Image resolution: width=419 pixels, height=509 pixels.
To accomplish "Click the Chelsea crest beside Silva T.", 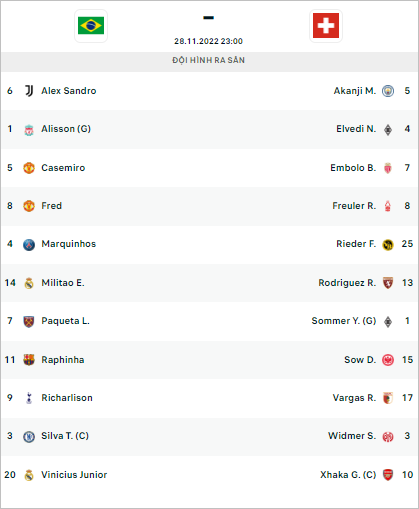I will coord(29,436).
